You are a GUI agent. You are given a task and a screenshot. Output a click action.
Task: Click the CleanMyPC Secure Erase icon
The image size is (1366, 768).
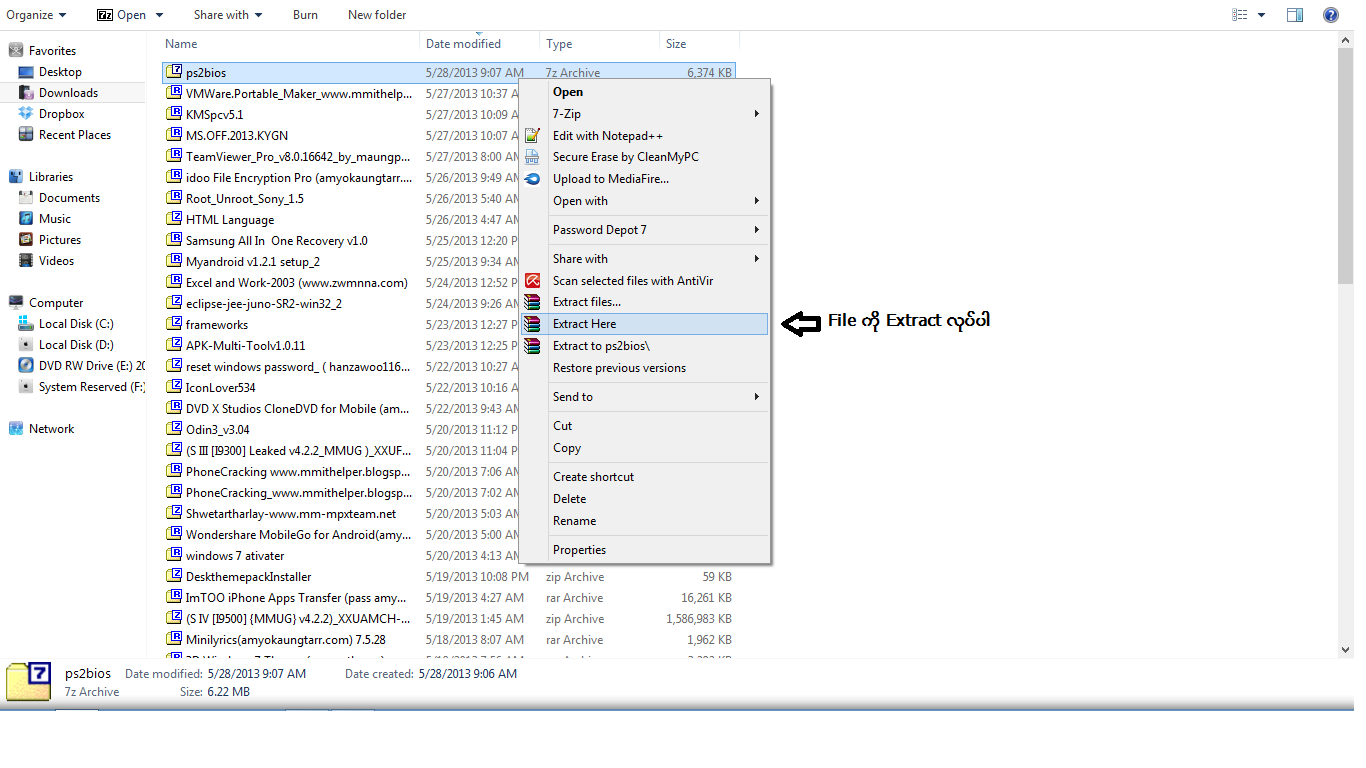pyautogui.click(x=533, y=157)
